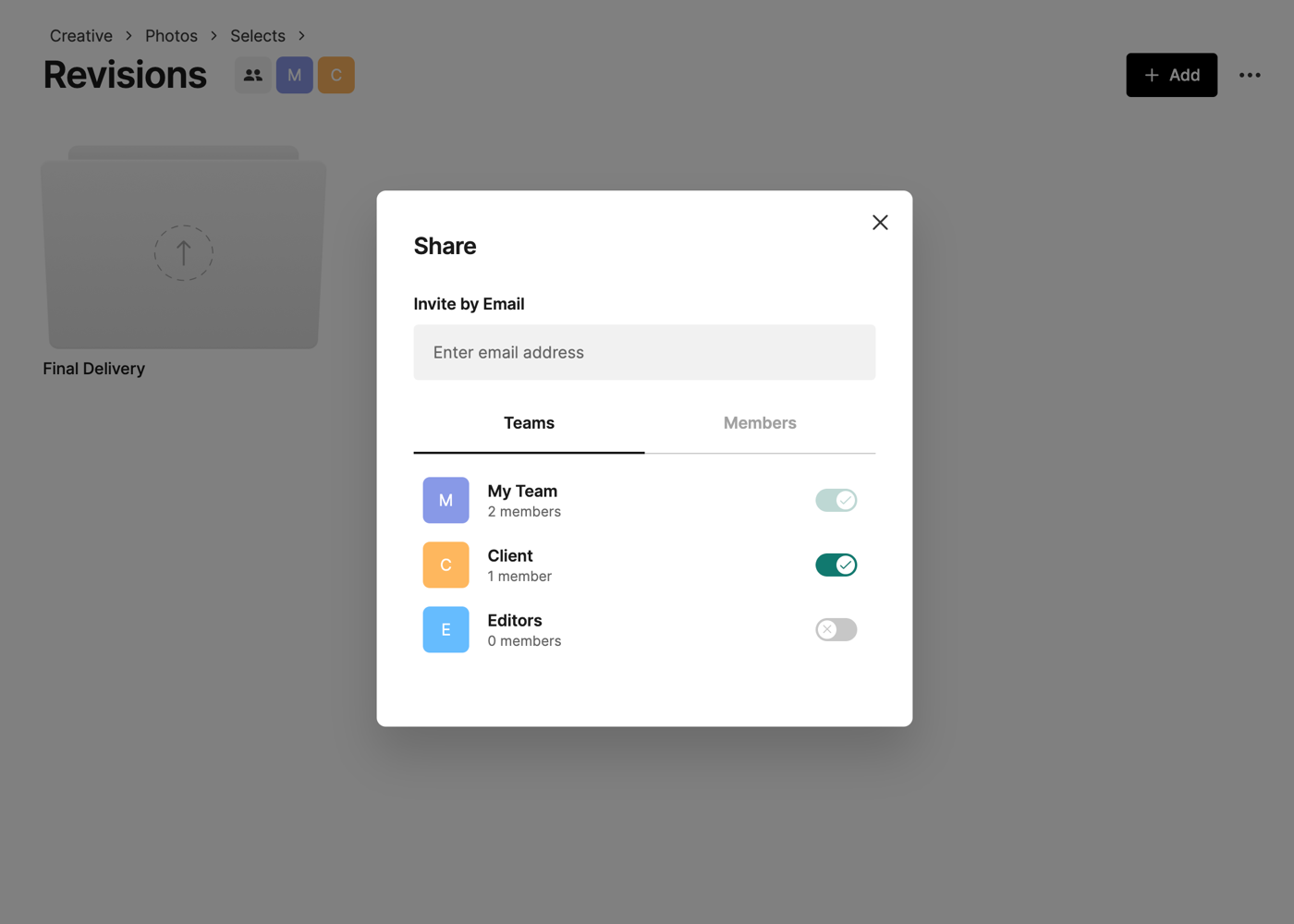The width and height of the screenshot is (1294, 924).
Task: Close the Share dialog
Action: [x=880, y=223]
